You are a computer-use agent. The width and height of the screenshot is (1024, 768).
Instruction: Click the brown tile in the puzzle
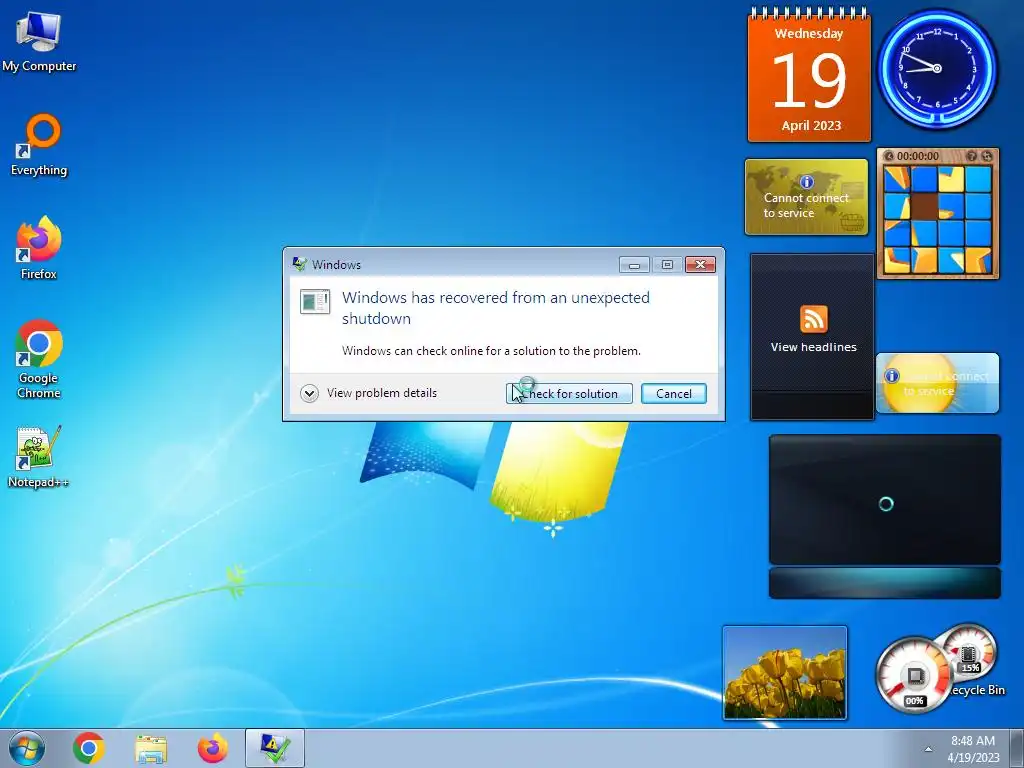tap(924, 206)
